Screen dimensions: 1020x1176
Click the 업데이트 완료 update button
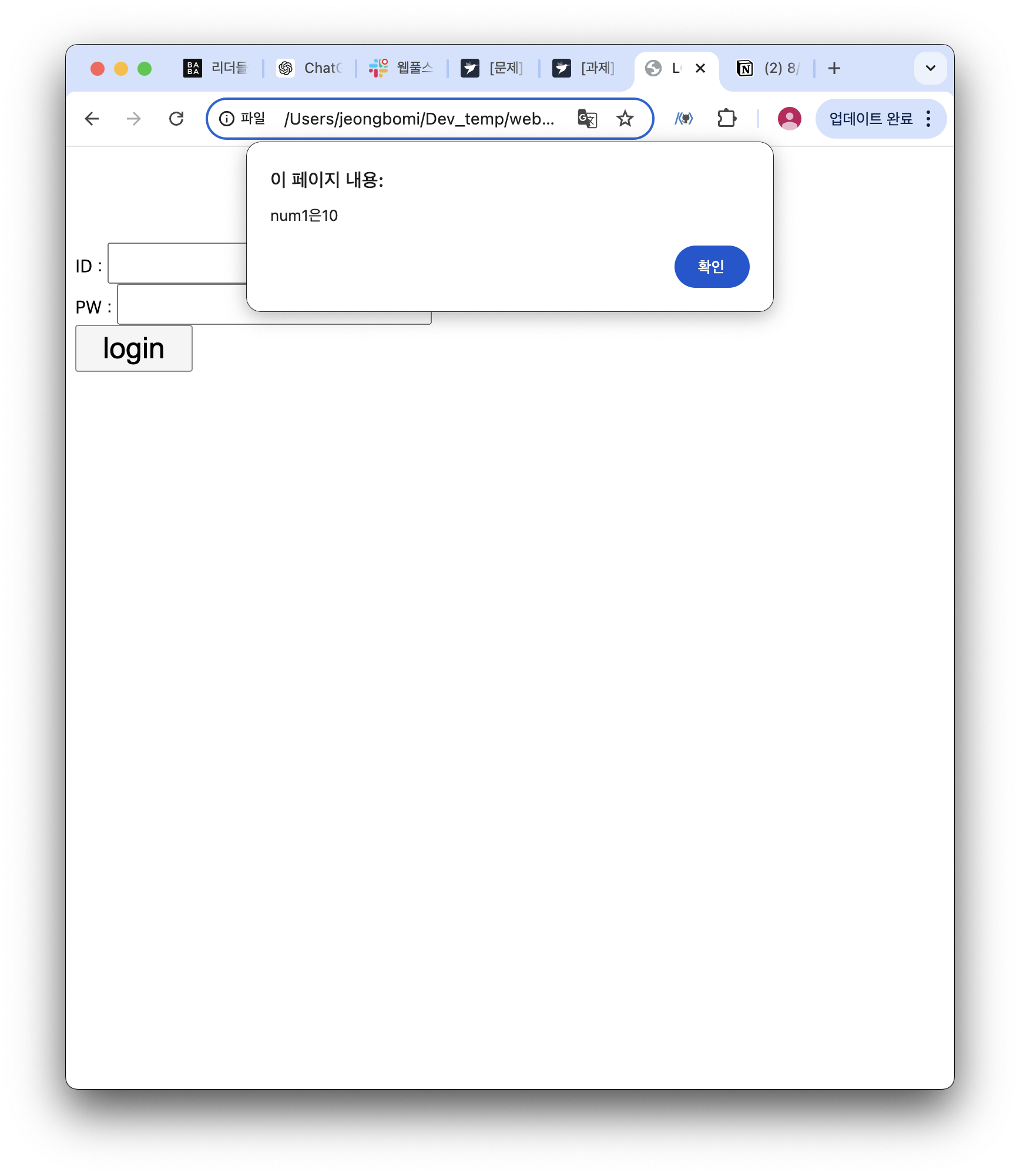point(871,119)
